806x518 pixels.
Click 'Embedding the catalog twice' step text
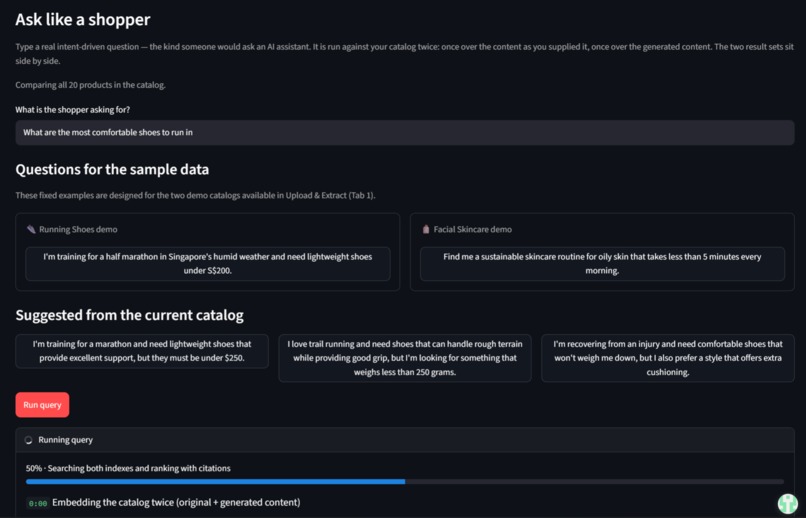click(x=176, y=503)
